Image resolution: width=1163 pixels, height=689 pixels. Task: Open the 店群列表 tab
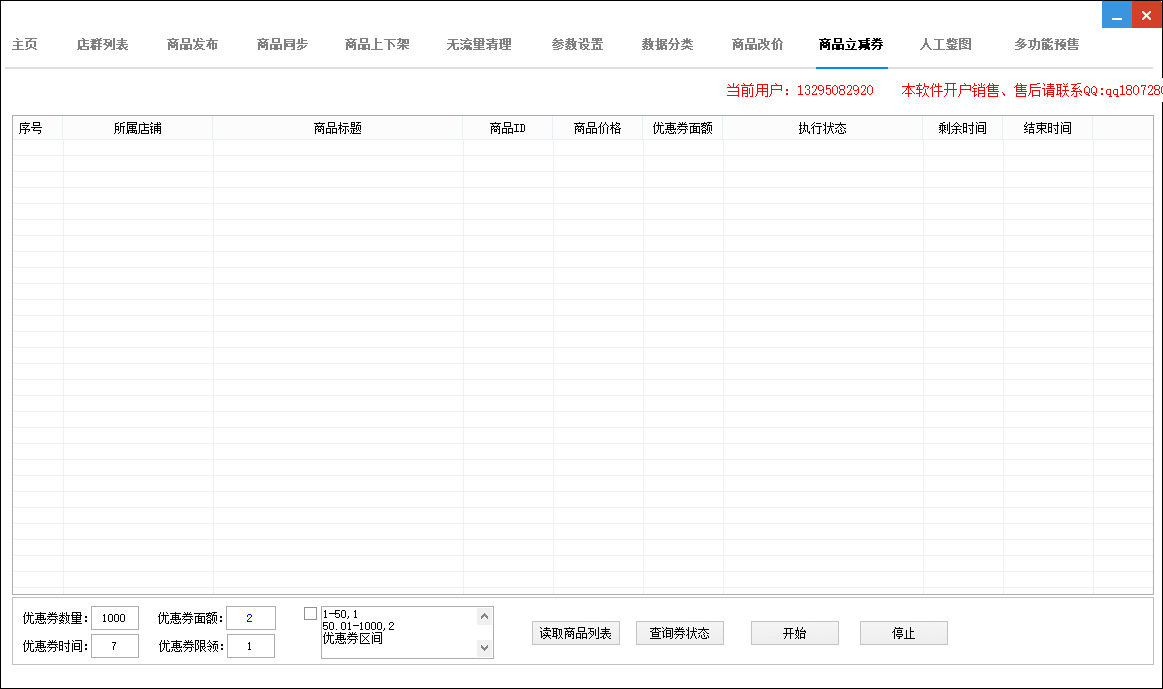(x=102, y=45)
